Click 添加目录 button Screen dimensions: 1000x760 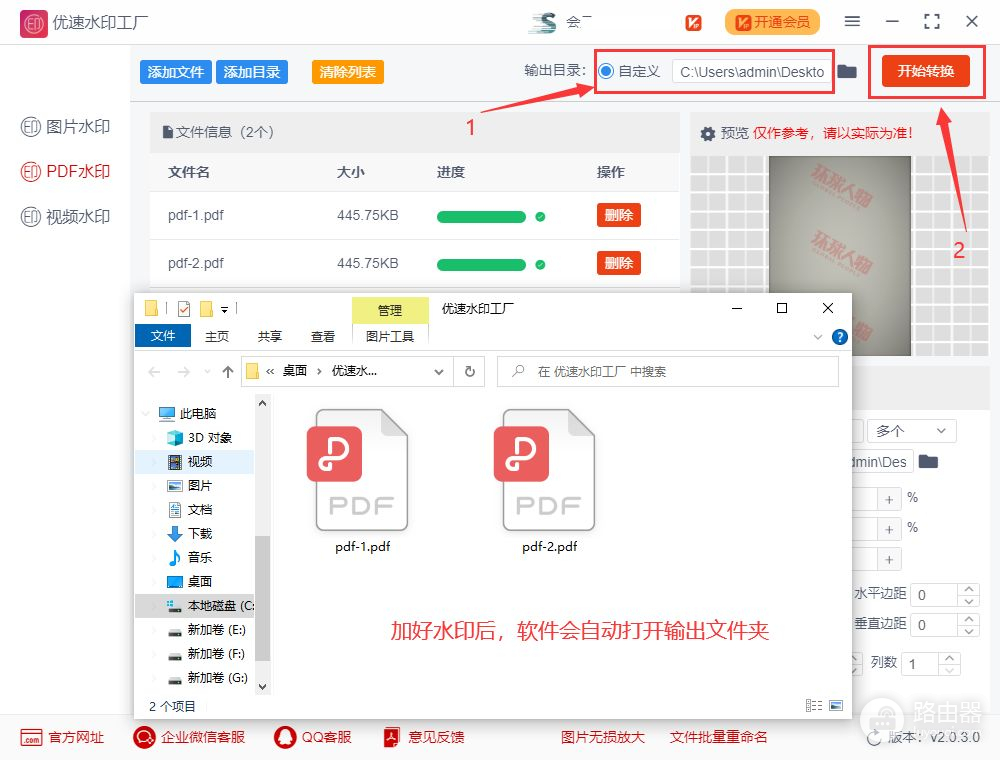(x=252, y=72)
